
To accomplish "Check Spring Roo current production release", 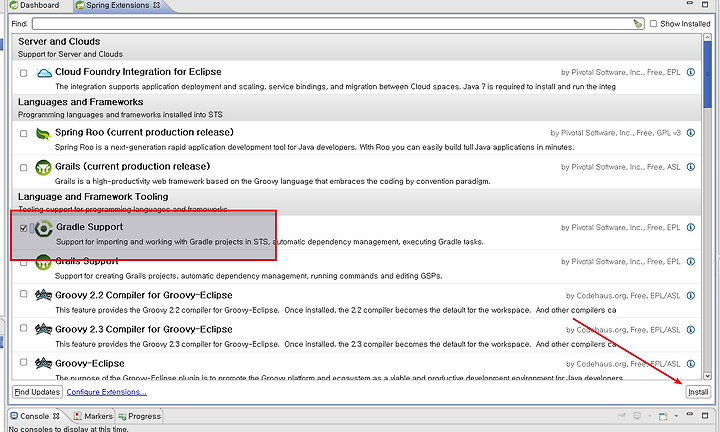I will tap(24, 134).
